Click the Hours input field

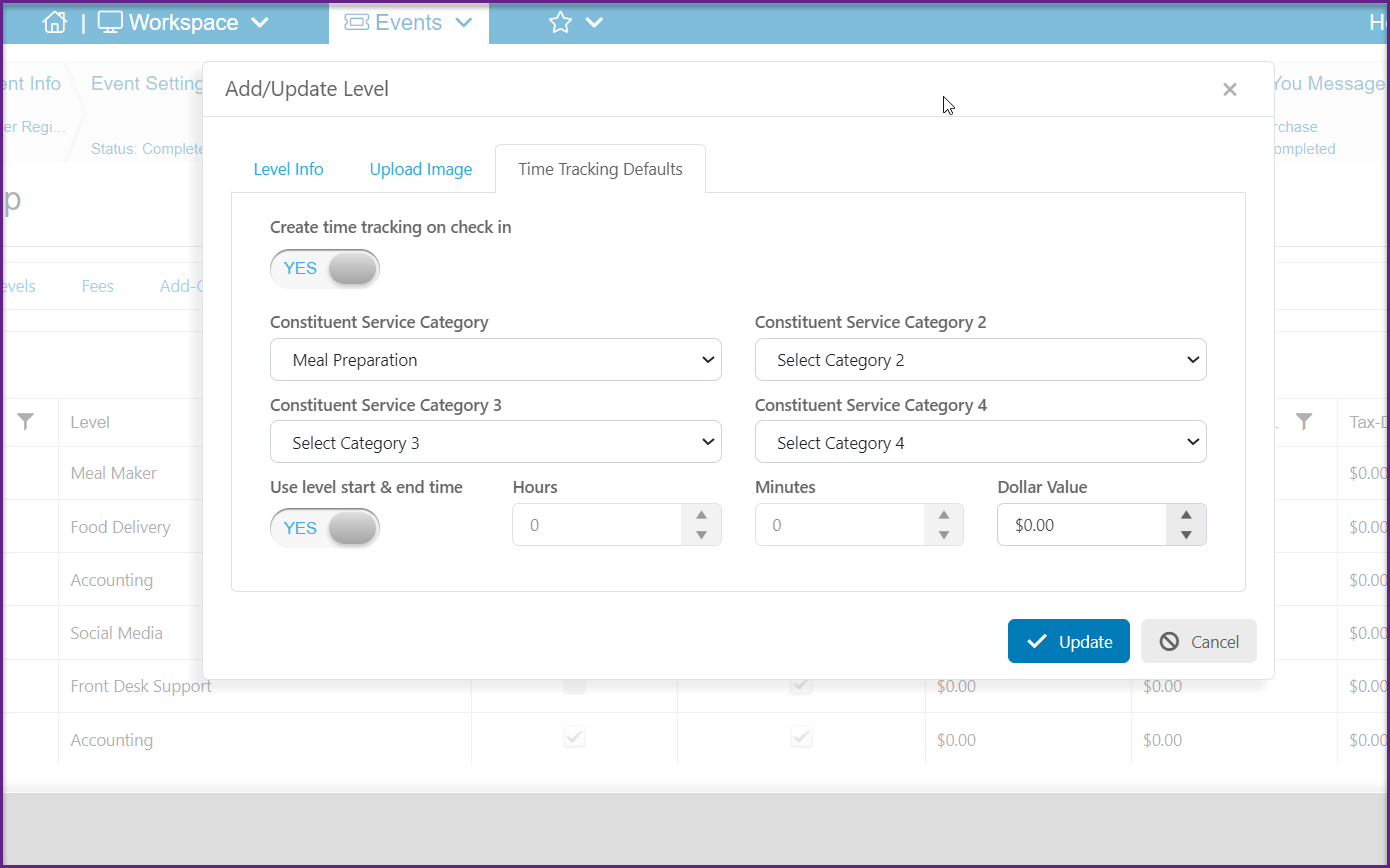click(x=597, y=524)
